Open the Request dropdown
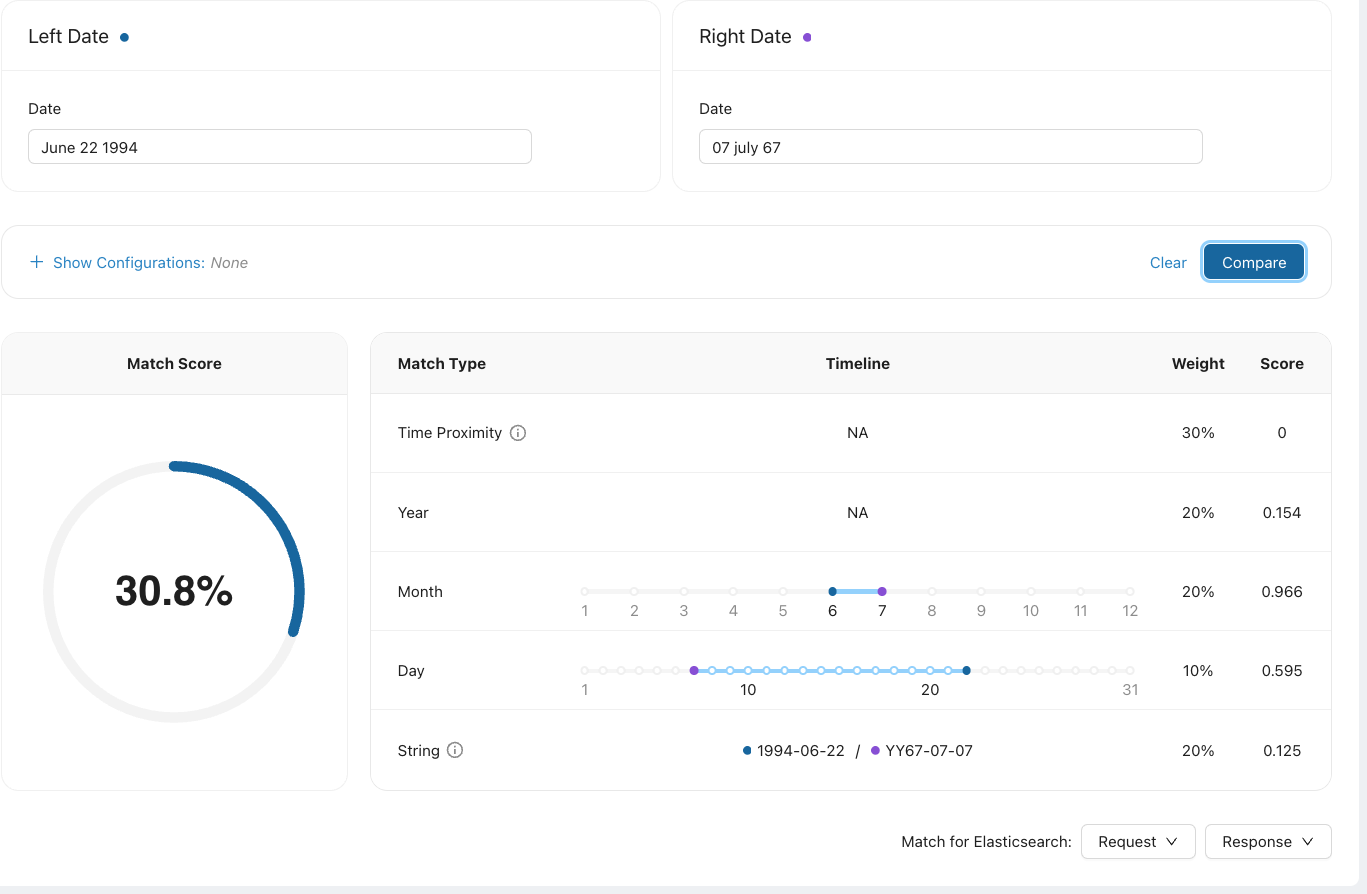The height and width of the screenshot is (894, 1367). click(x=1138, y=842)
